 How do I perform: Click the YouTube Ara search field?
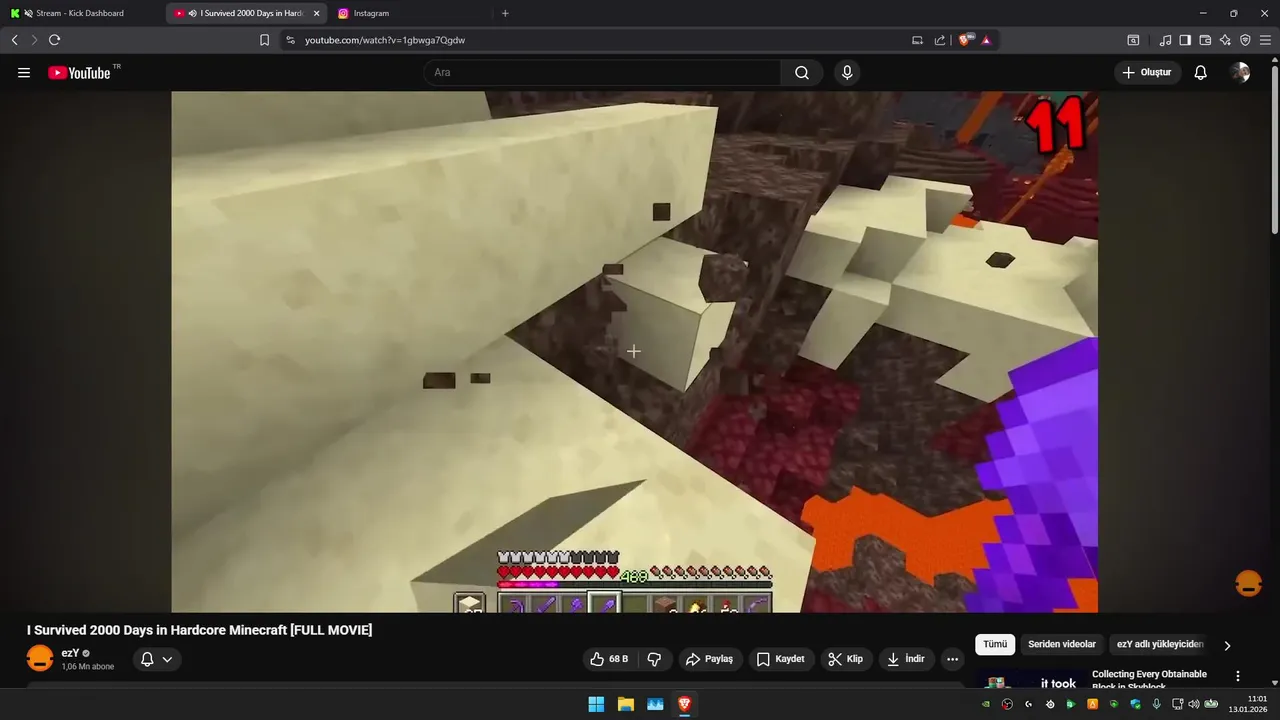(602, 73)
